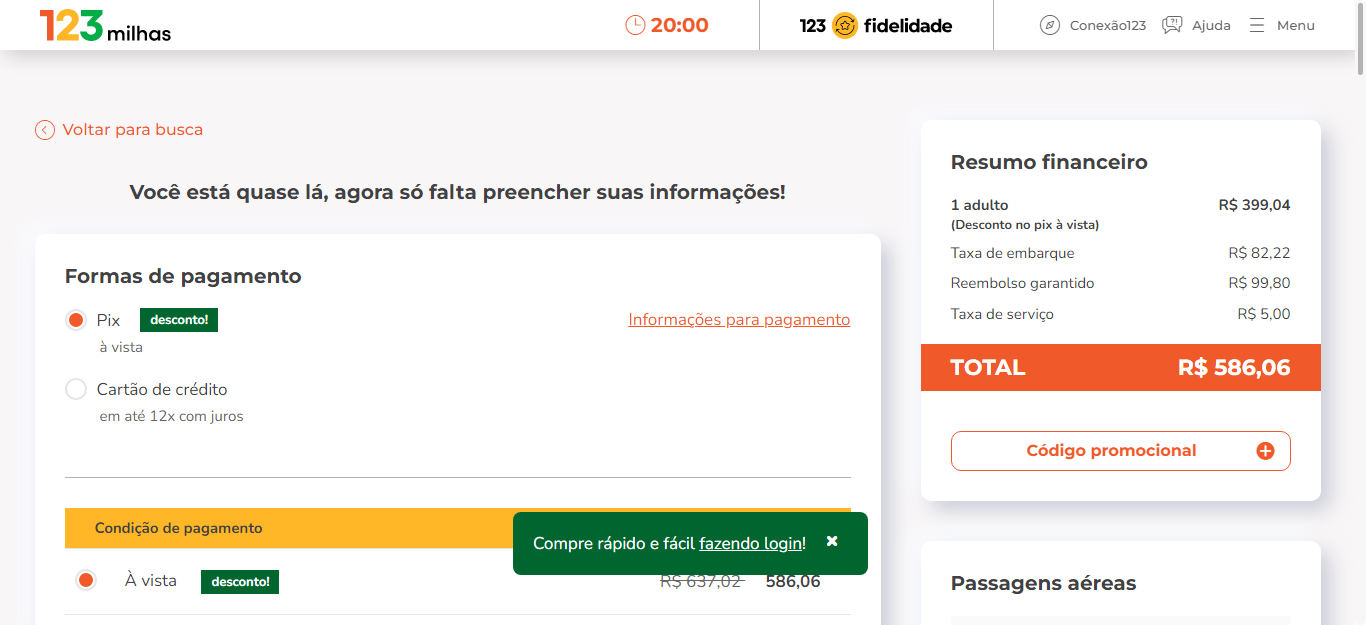Image resolution: width=1366 pixels, height=625 pixels.
Task: Open the Código promocional field
Action: pos(1120,451)
